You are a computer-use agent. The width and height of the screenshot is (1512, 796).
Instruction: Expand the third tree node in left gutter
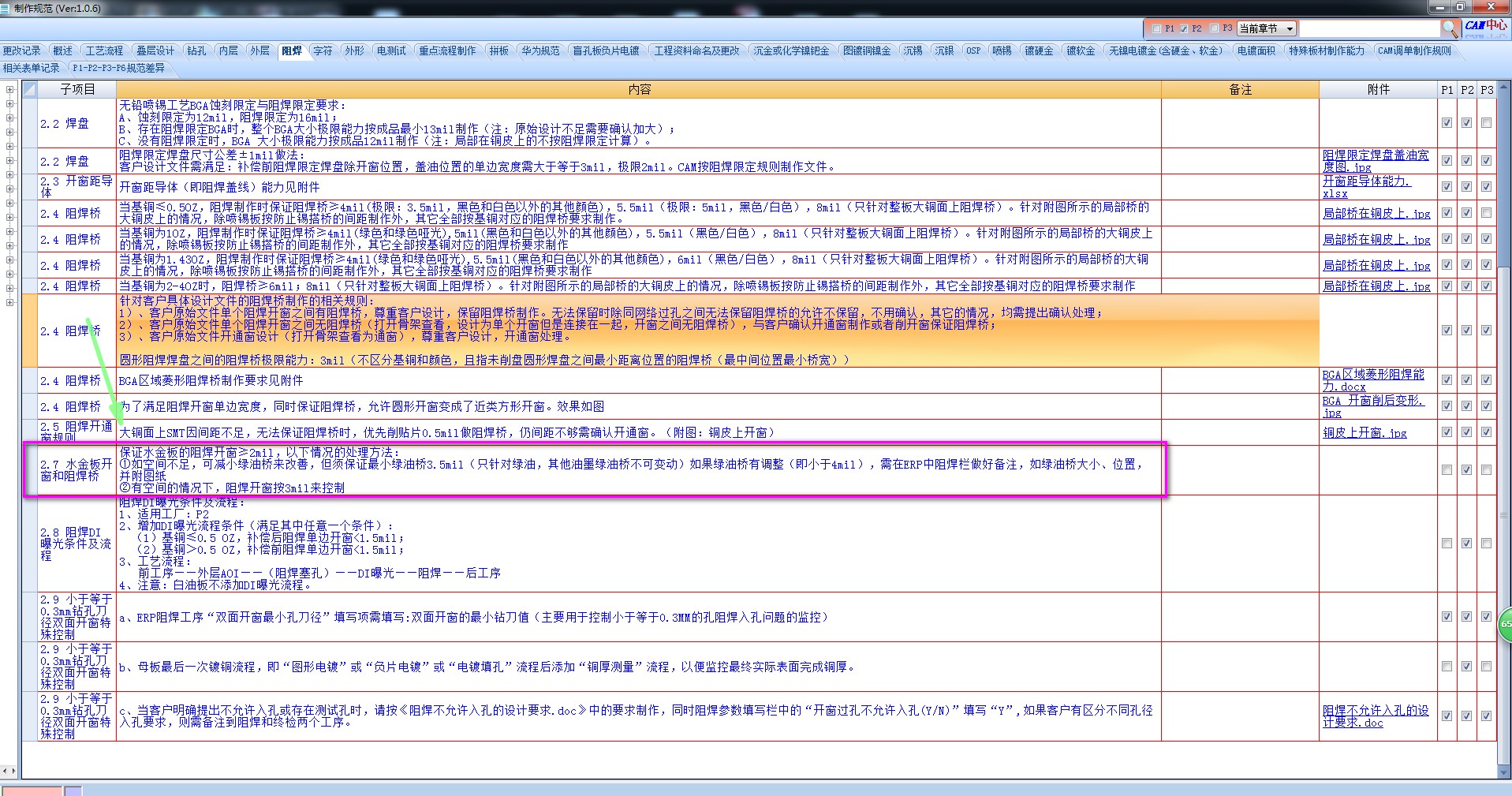tap(9, 118)
